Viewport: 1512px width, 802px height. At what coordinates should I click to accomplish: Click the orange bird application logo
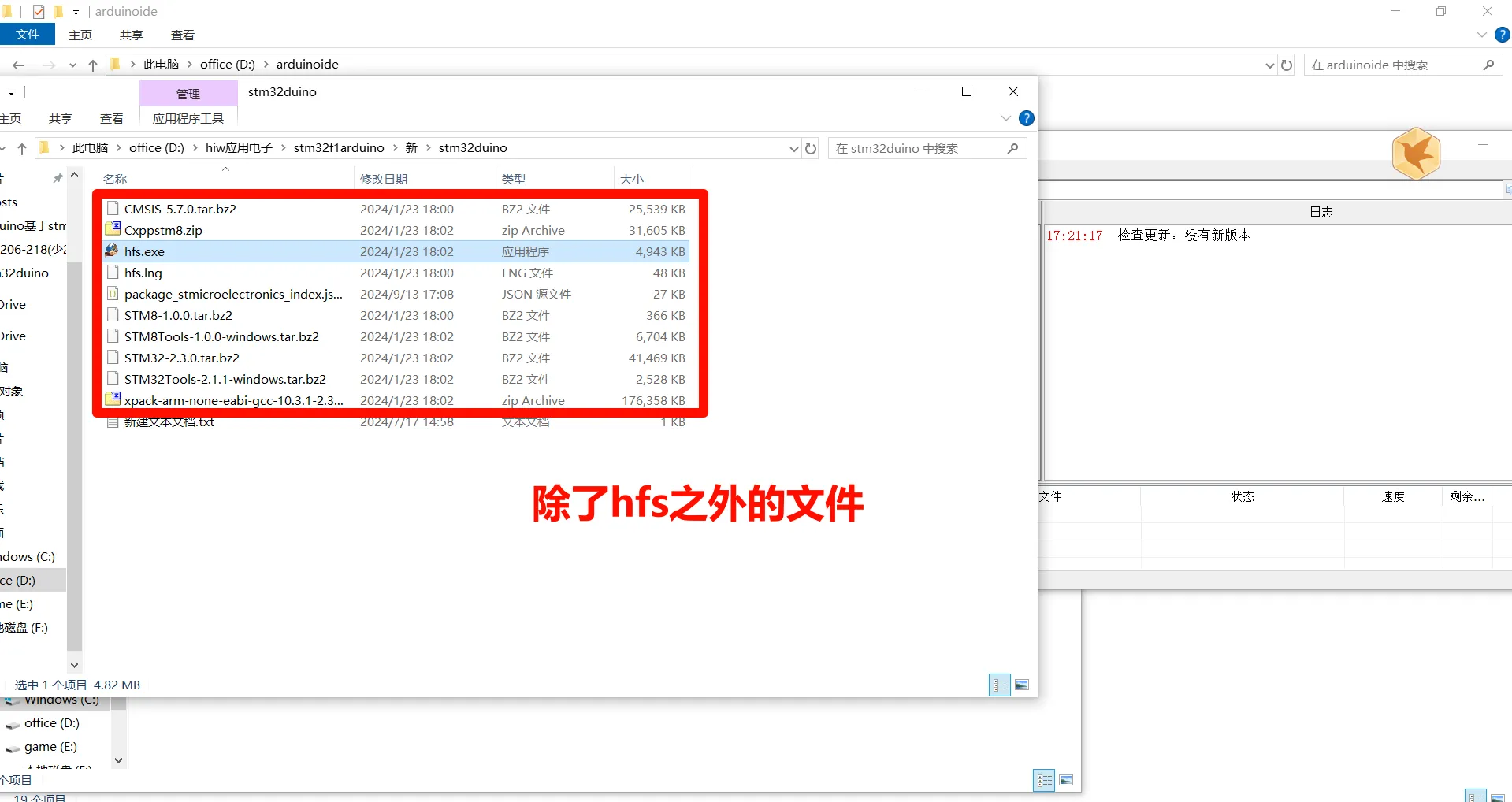coord(1416,154)
